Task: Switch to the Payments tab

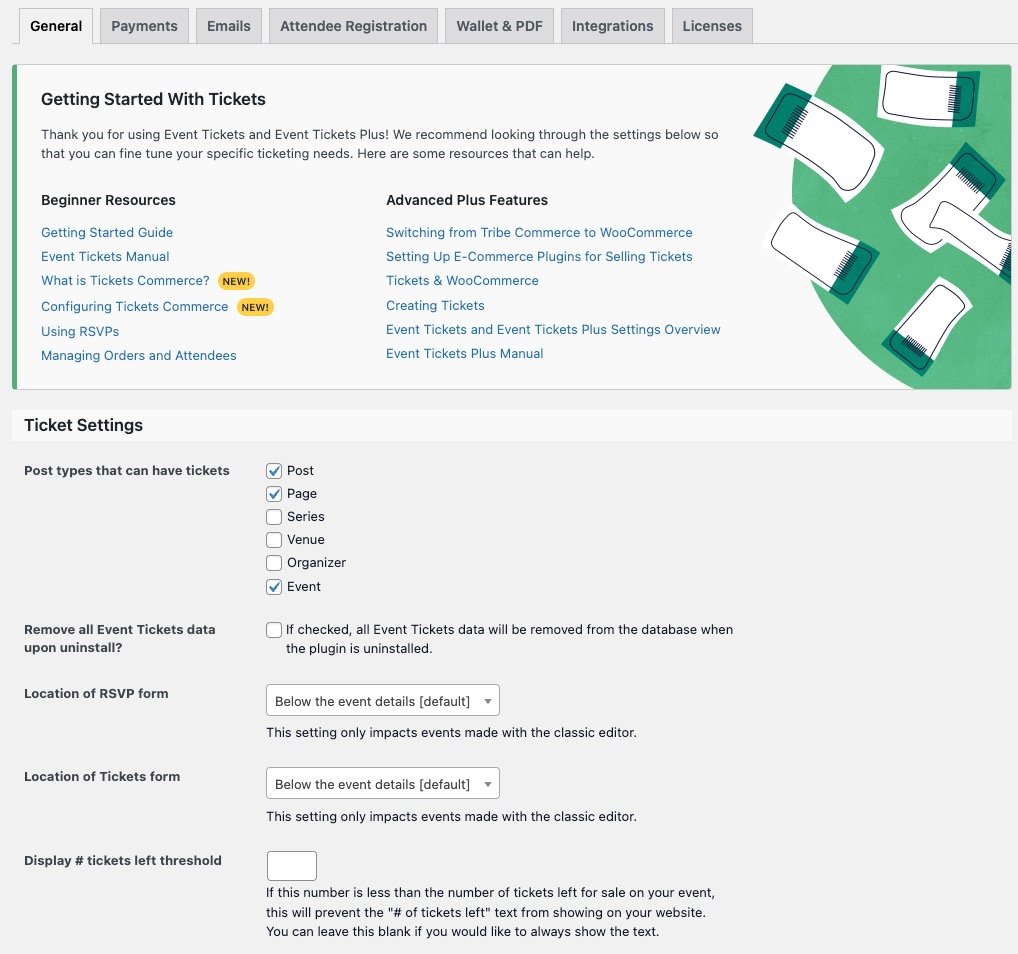Action: (x=144, y=26)
